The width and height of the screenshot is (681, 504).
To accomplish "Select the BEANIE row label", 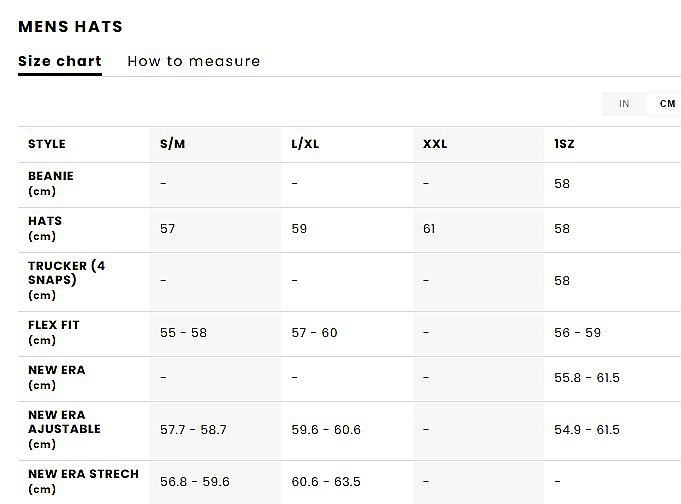I will (x=51, y=183).
